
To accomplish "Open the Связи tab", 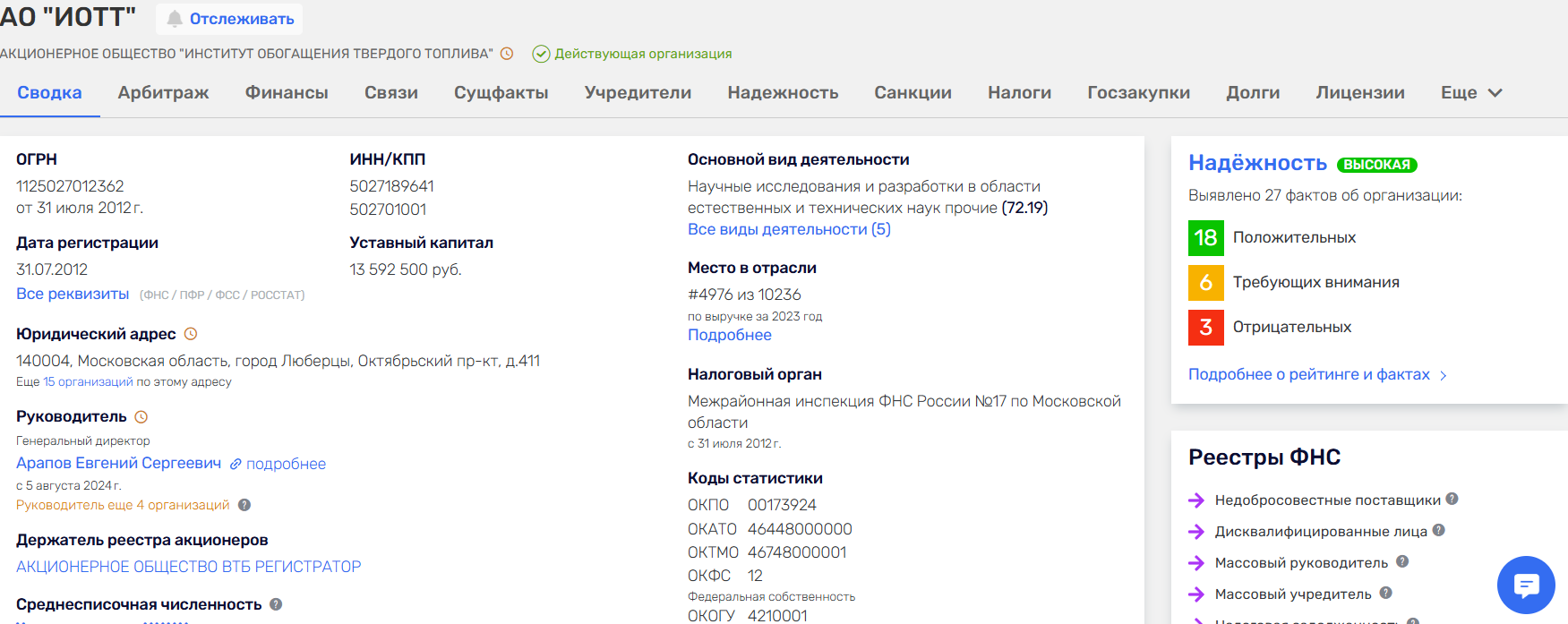I will coord(391,93).
